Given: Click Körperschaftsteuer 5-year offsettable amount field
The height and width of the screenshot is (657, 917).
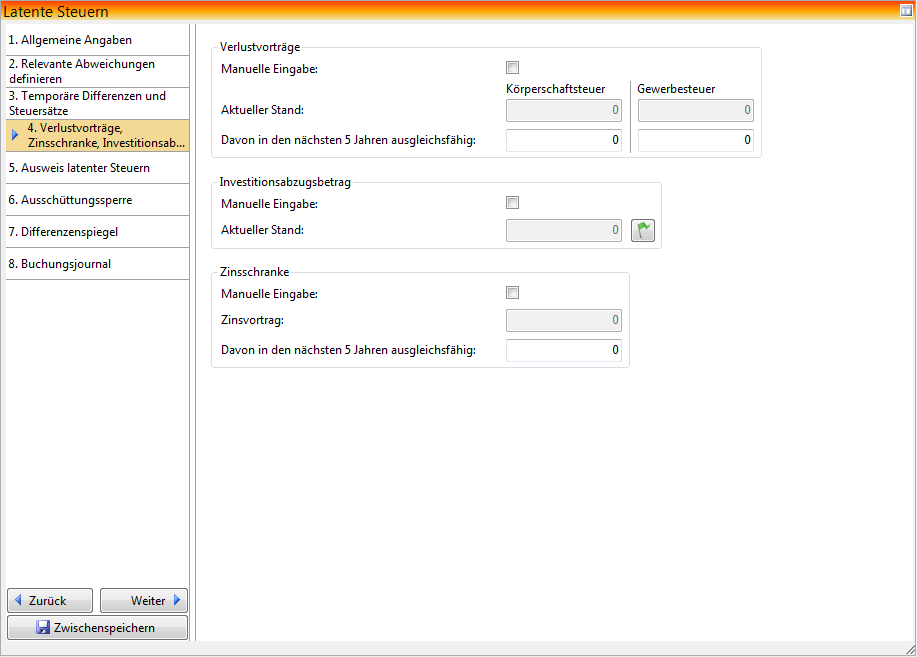Looking at the screenshot, I should pyautogui.click(x=564, y=141).
